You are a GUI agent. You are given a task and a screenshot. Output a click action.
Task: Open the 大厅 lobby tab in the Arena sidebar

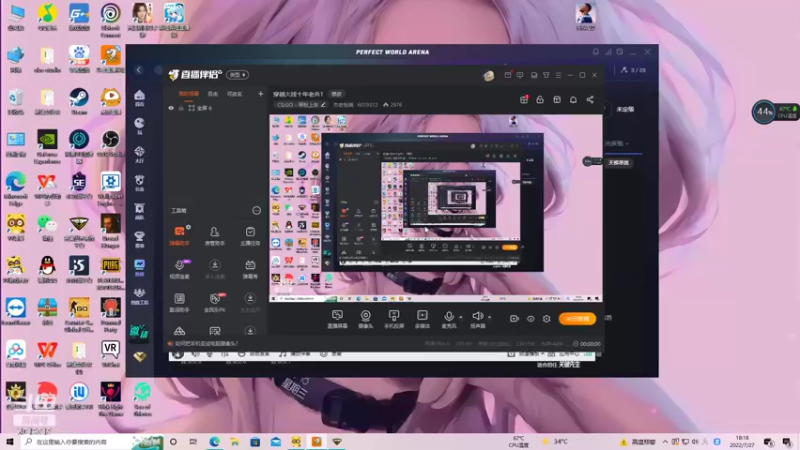pos(139,154)
